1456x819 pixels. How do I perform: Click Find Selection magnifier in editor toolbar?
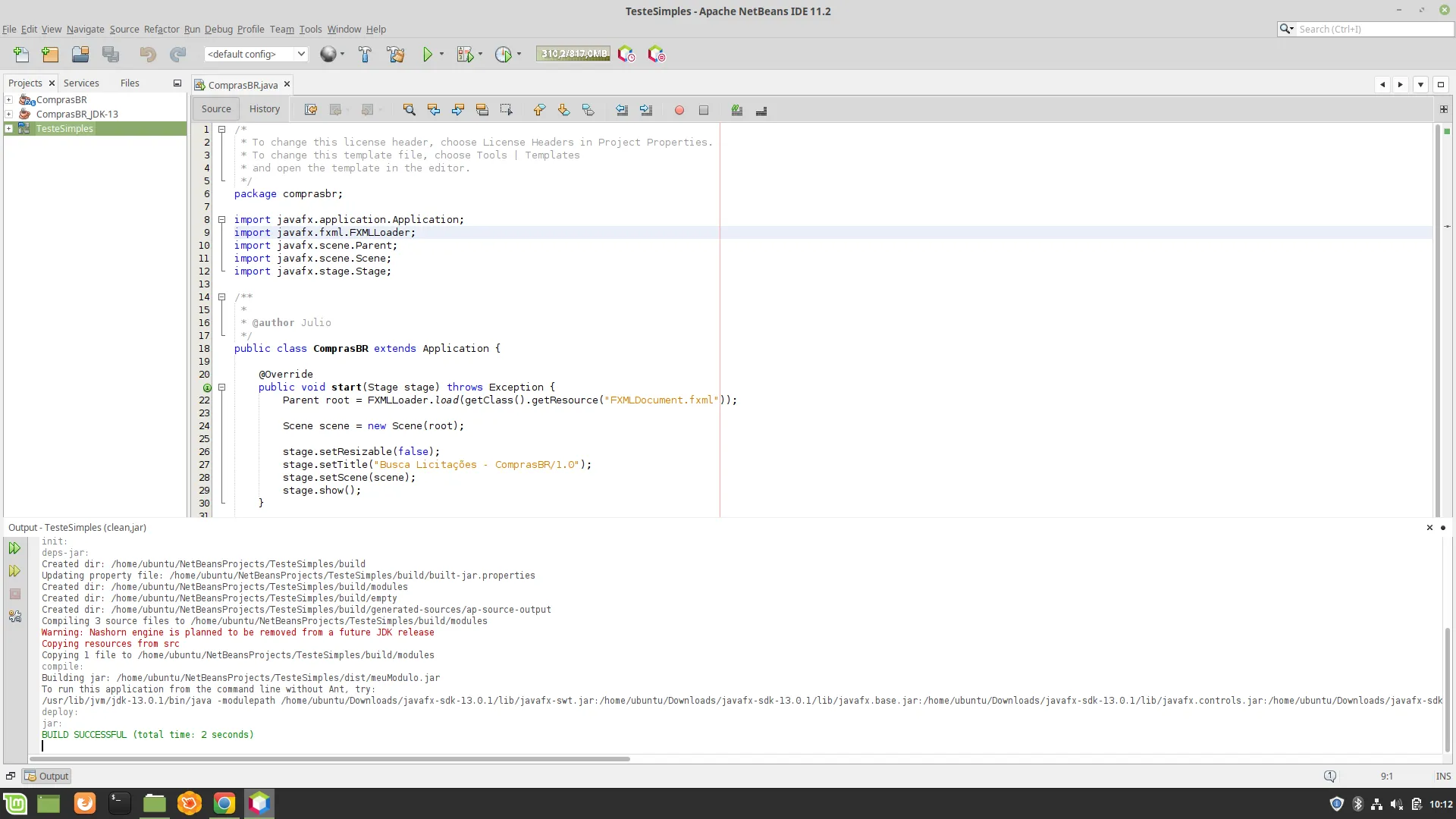click(409, 110)
